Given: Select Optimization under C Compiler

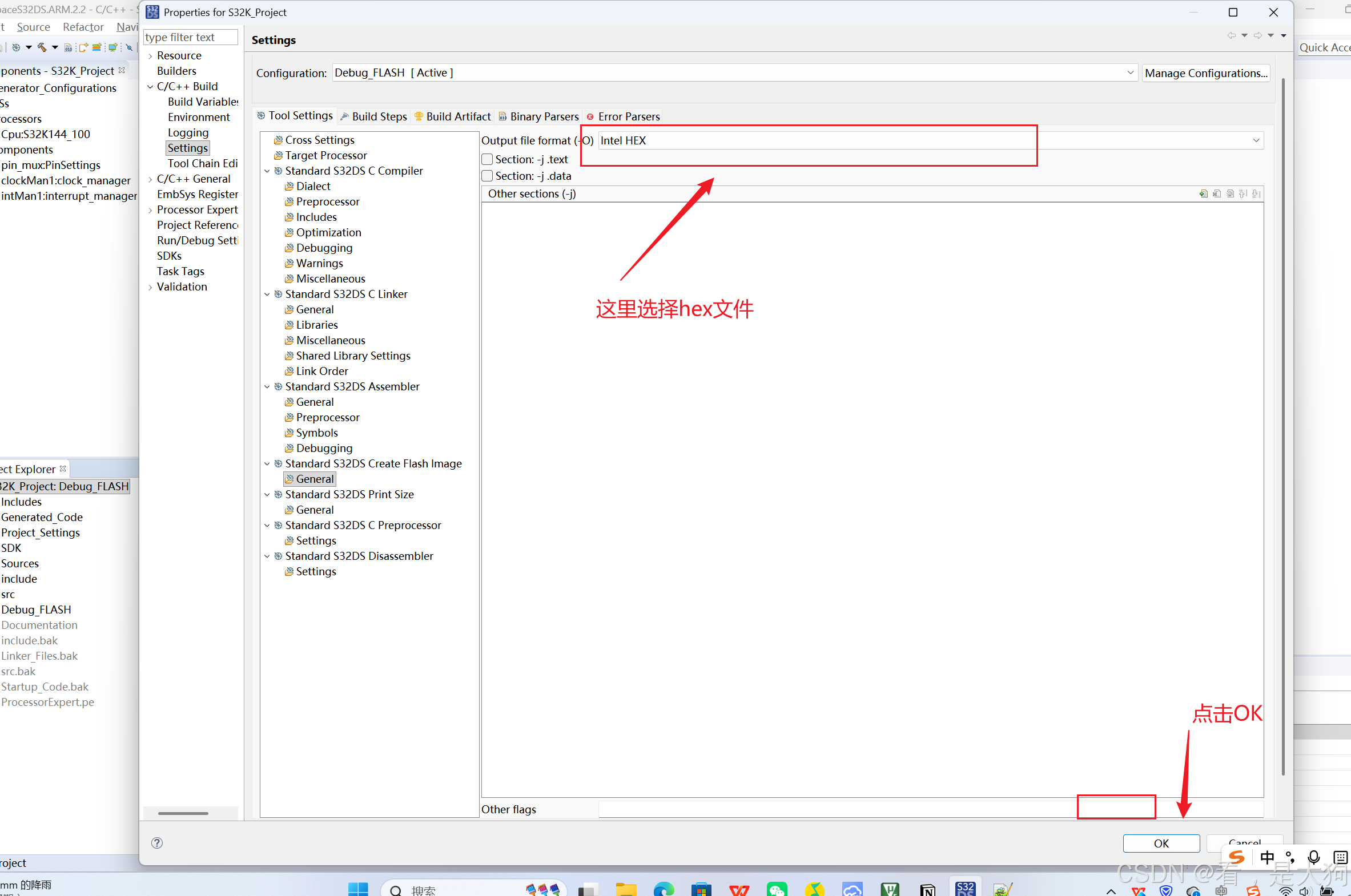Looking at the screenshot, I should tap(328, 233).
